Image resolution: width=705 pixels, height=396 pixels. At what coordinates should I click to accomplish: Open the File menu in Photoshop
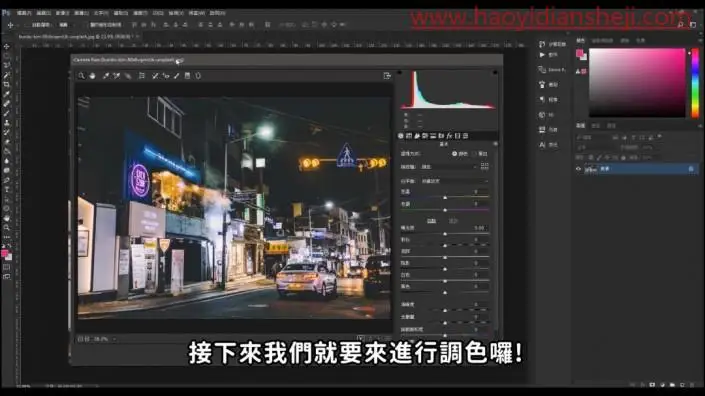[24, 13]
